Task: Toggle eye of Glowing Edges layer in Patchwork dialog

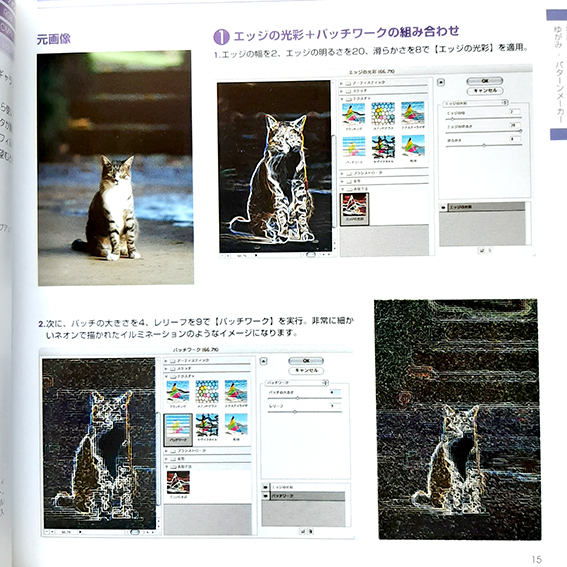Action: (266, 487)
